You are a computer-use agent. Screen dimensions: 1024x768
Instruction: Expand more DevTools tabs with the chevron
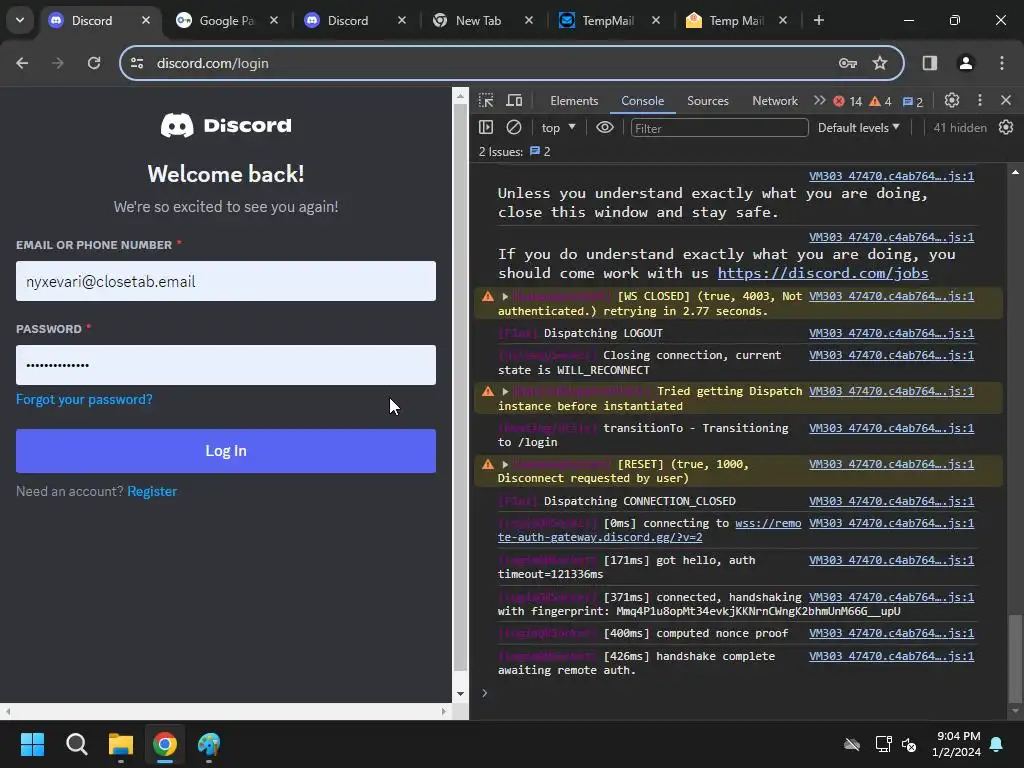(x=819, y=101)
